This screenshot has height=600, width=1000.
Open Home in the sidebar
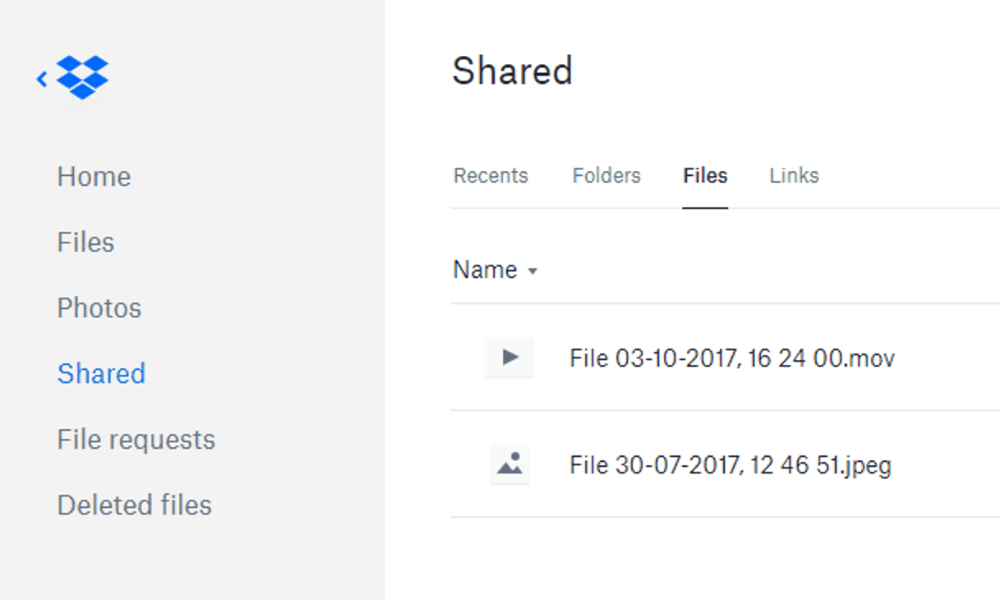coord(94,177)
